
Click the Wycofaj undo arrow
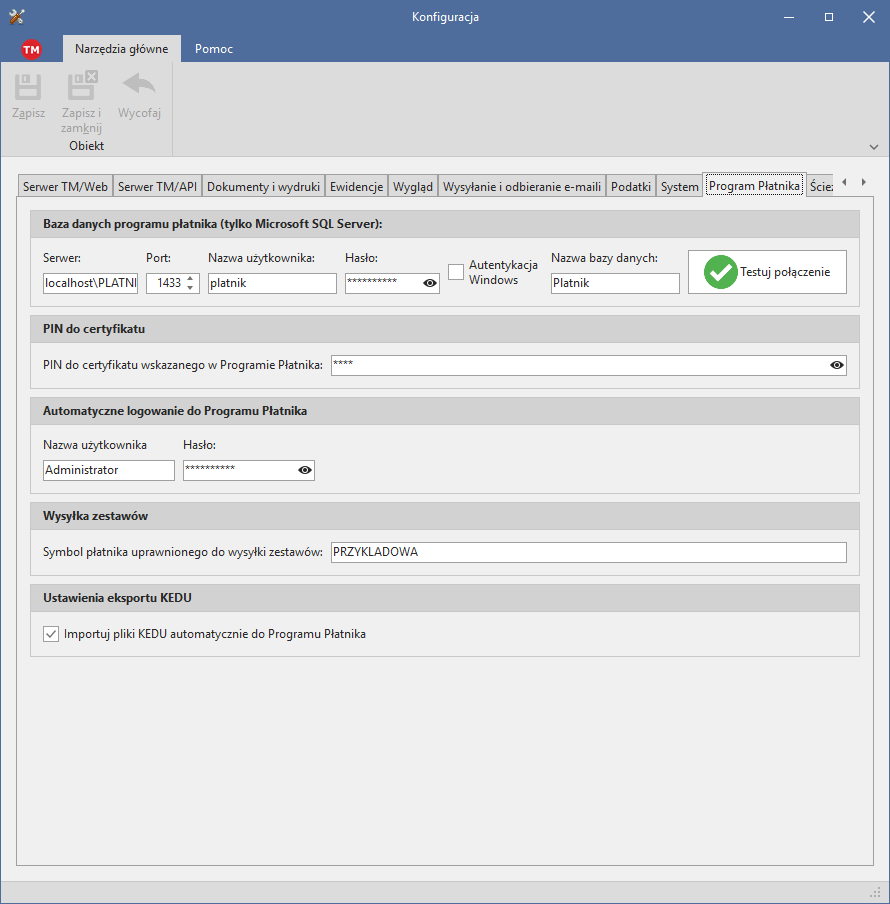point(139,84)
